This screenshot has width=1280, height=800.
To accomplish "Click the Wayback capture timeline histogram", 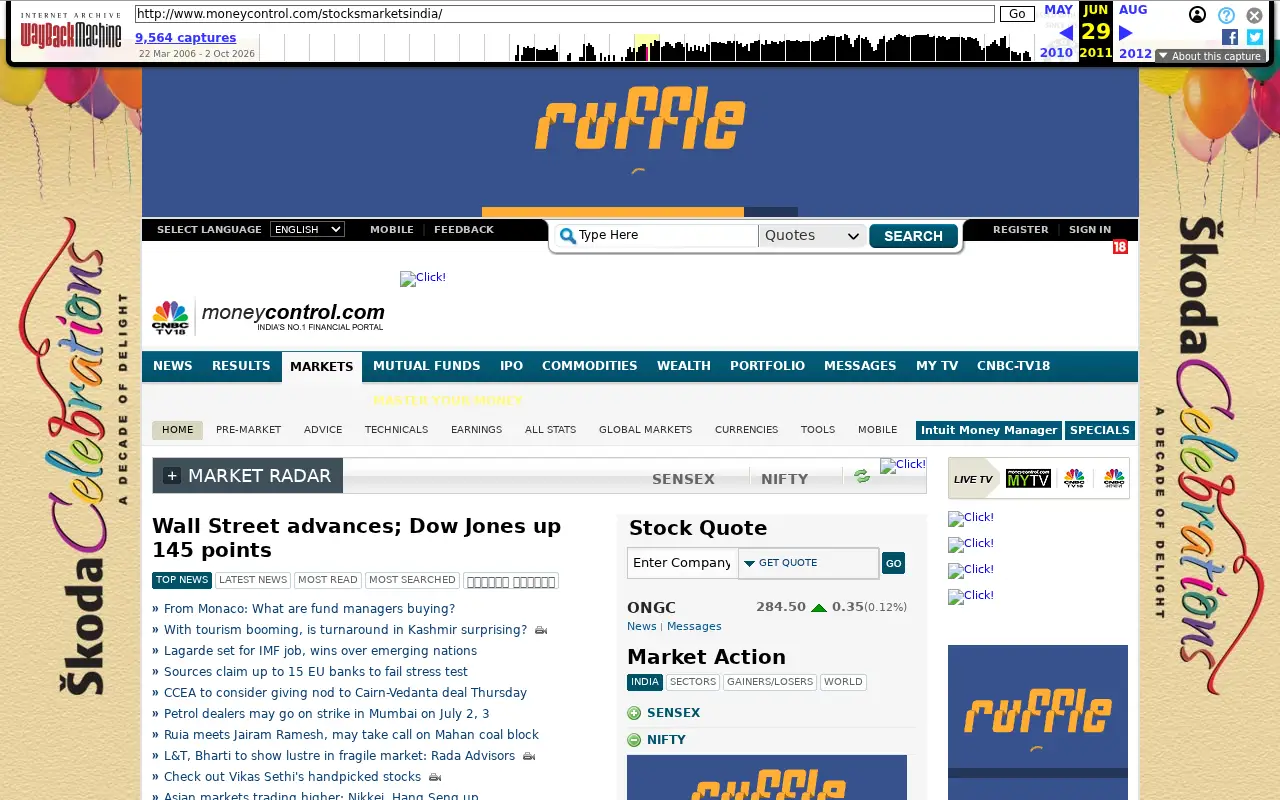I will pyautogui.click(x=647, y=47).
